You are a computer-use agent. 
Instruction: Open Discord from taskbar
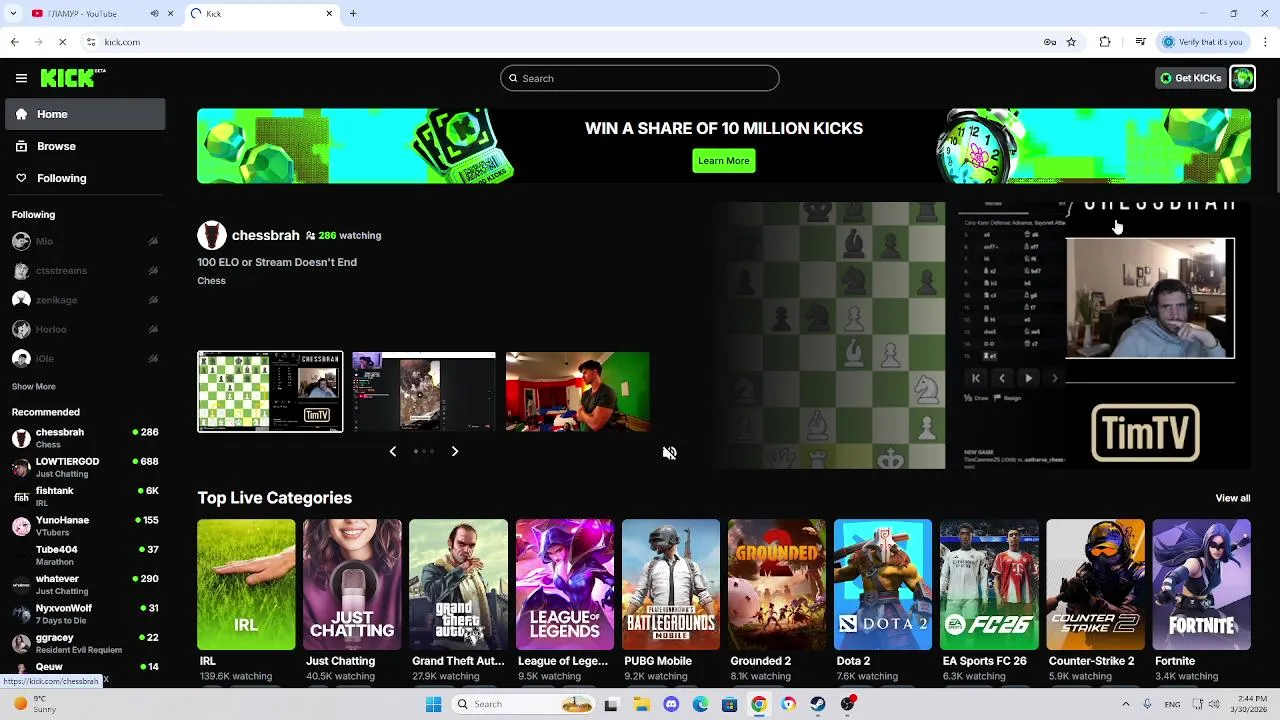671,704
